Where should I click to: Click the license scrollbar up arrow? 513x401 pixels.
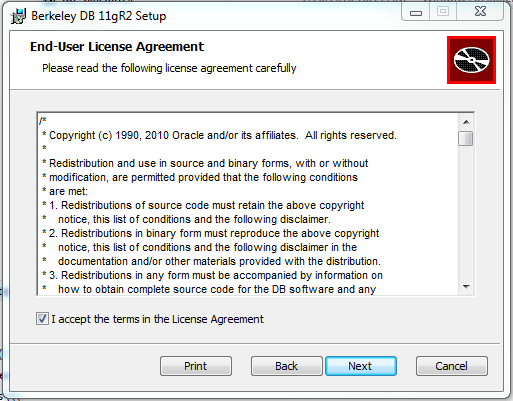(466, 122)
